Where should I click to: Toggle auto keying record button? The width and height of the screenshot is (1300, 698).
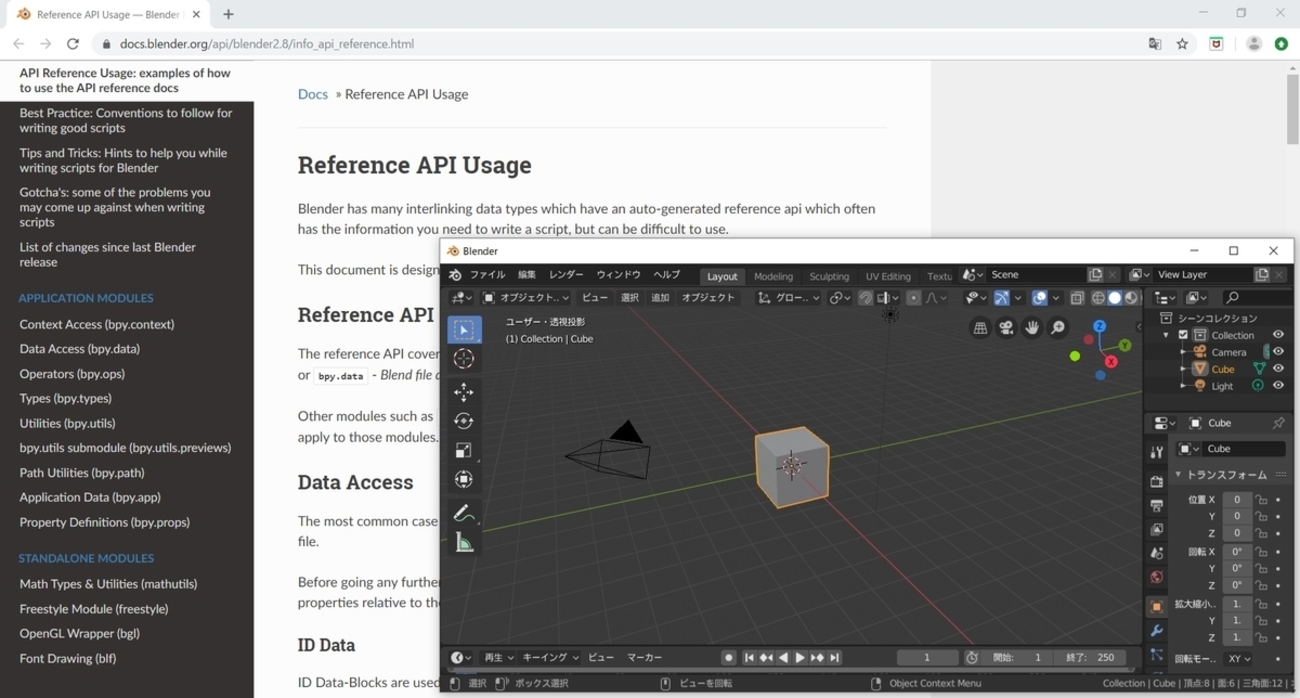(x=729, y=658)
